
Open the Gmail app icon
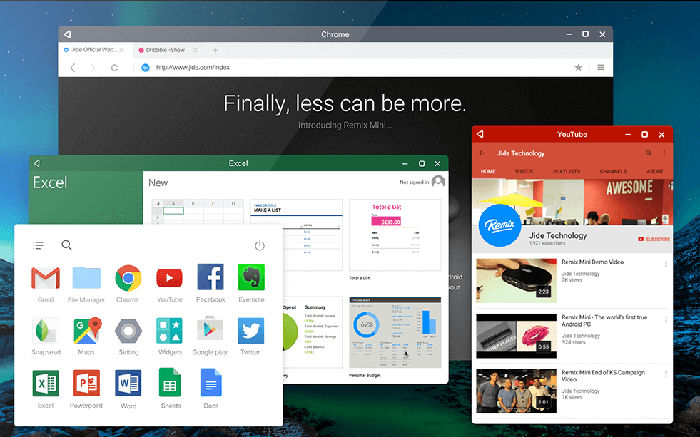pyautogui.click(x=46, y=278)
